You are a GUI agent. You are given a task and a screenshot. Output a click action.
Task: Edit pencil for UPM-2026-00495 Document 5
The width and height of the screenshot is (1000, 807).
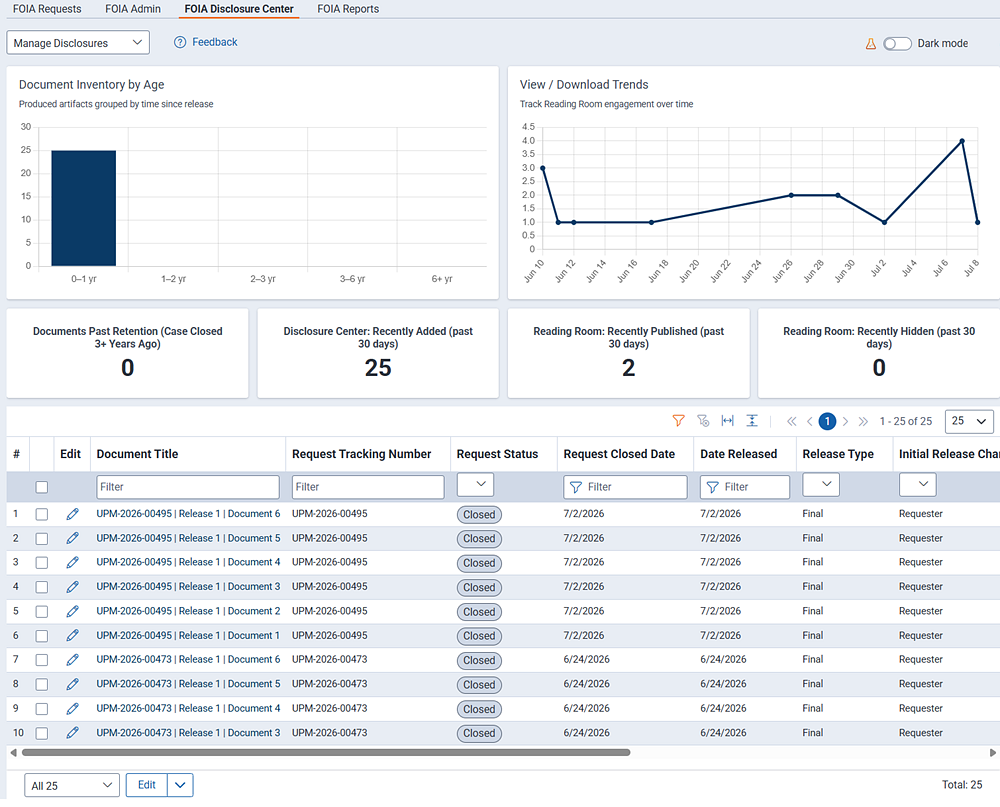(73, 538)
